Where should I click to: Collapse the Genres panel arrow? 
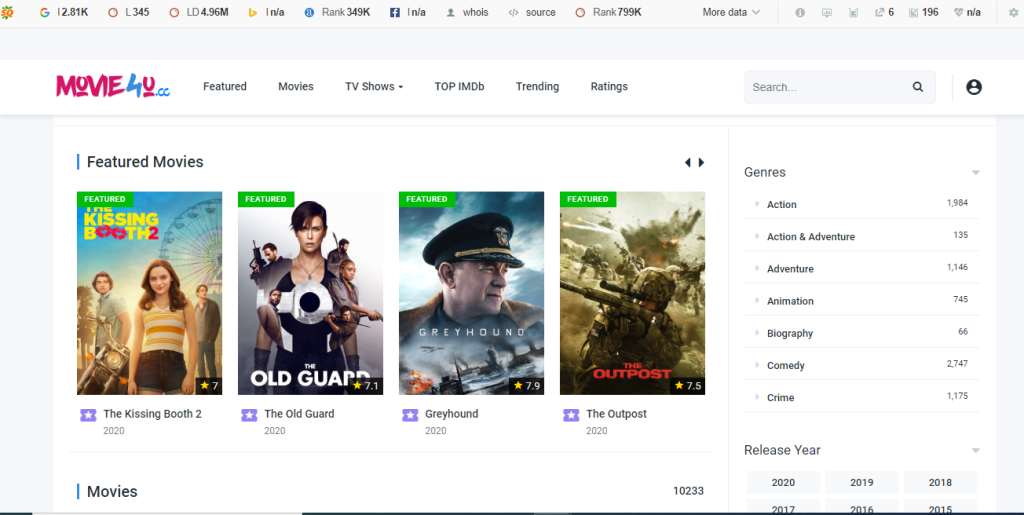[976, 173]
